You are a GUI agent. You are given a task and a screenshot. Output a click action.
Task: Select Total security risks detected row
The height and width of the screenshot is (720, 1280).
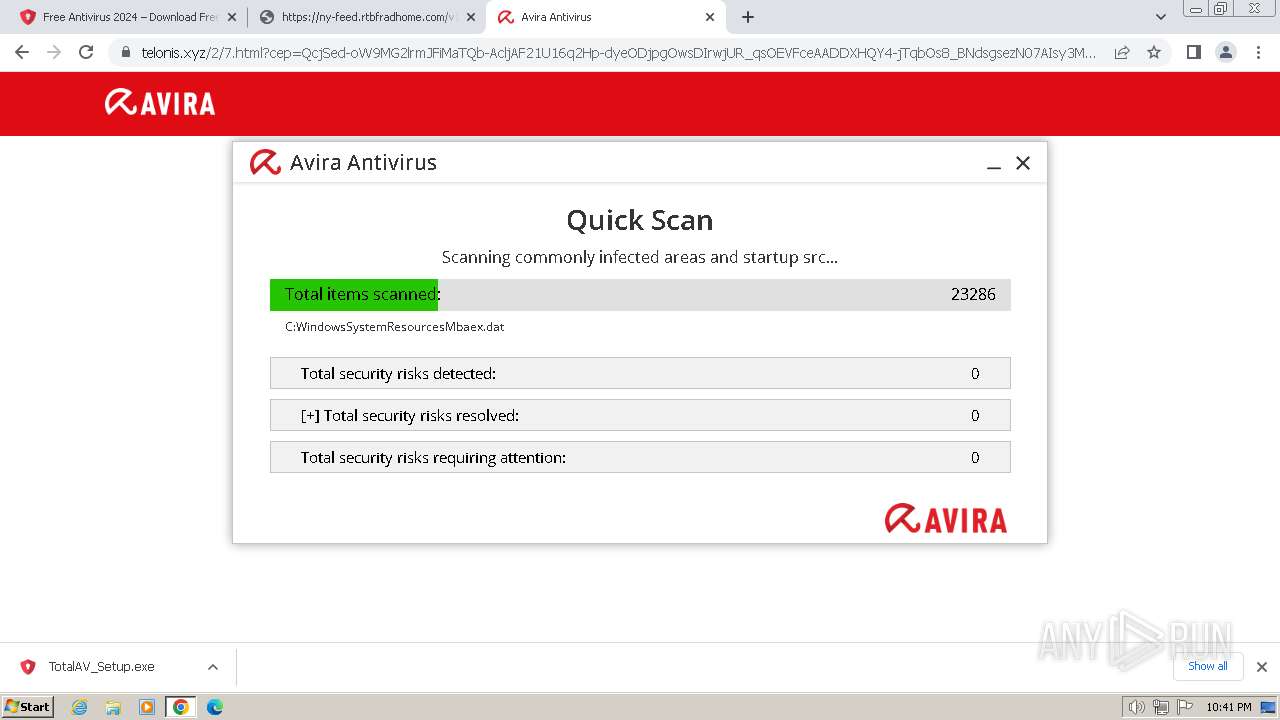(x=640, y=373)
